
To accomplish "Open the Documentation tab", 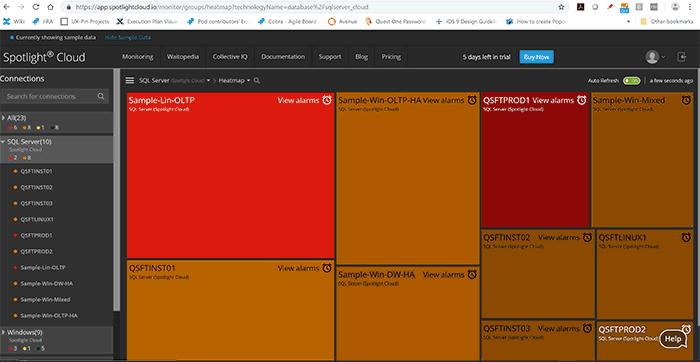I will 283,57.
